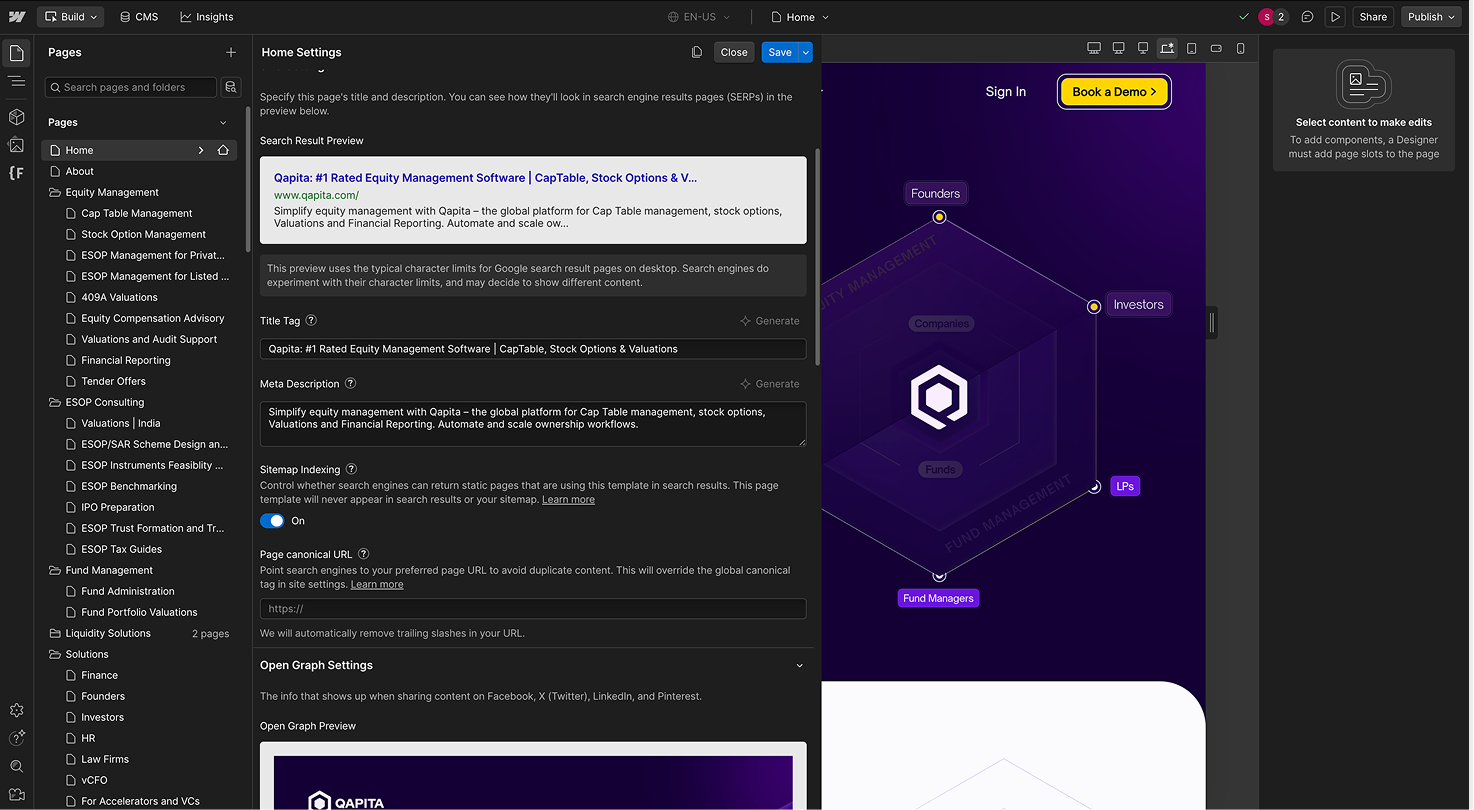Image resolution: width=1474 pixels, height=810 pixels.
Task: Expand the Home page settings arrow
Action: tap(201, 150)
